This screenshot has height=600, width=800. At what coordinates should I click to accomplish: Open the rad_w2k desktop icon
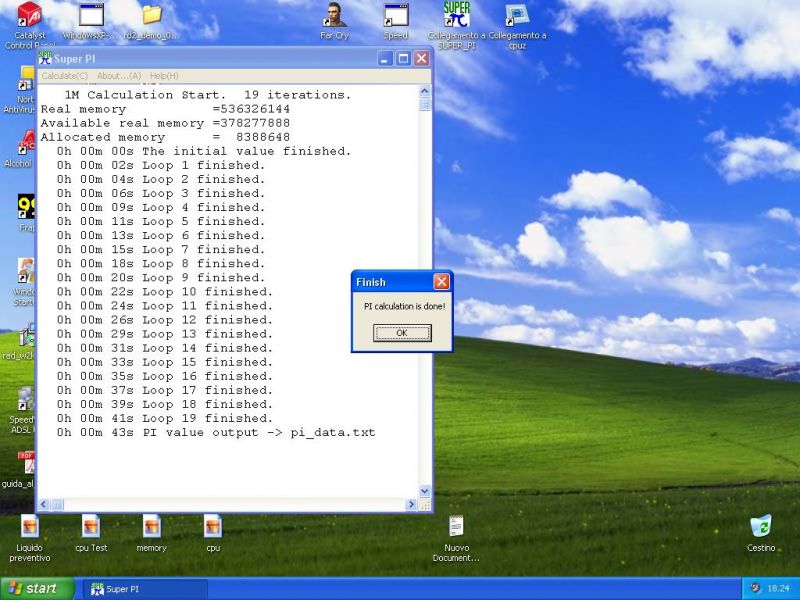click(27, 335)
